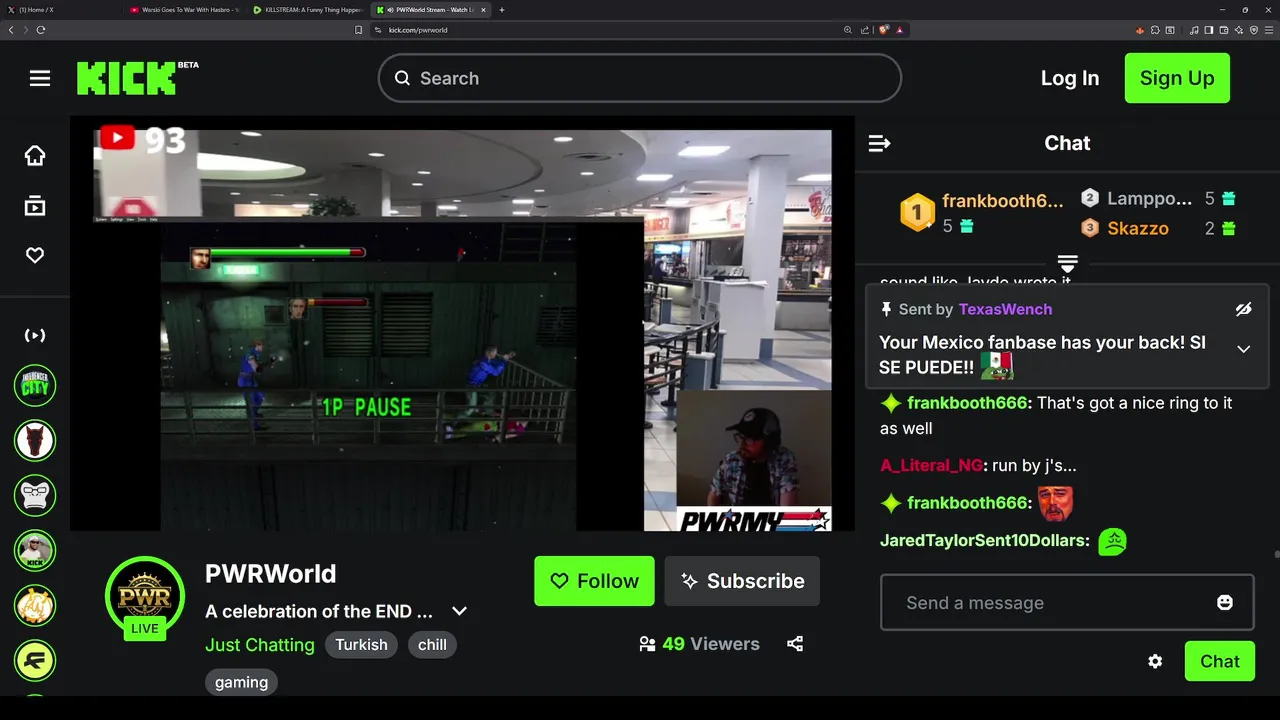This screenshot has width=1280, height=720.
Task: Expand the pinned TexasWench message
Action: click(x=1243, y=349)
